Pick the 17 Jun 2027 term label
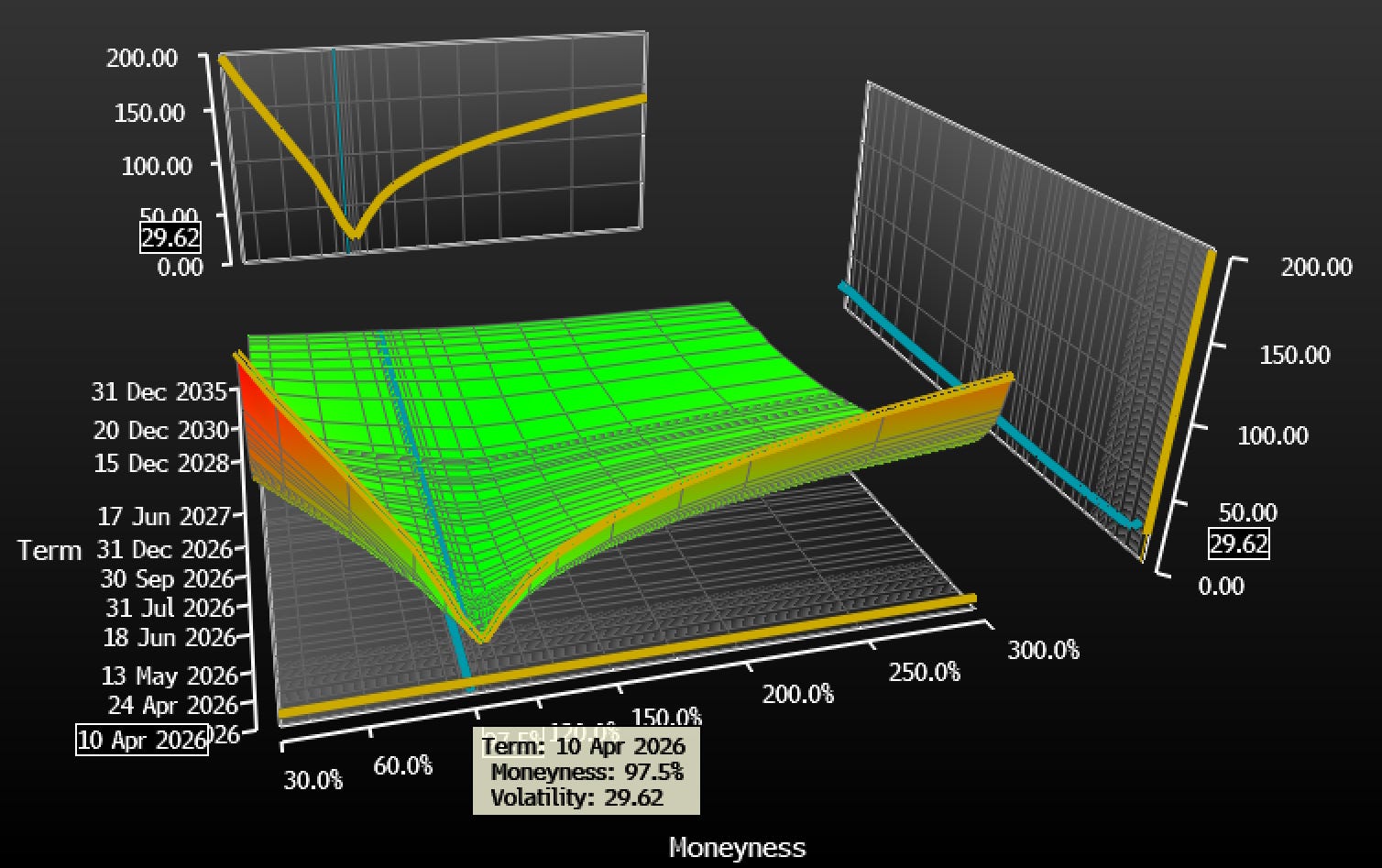Screen dimensions: 1382x868 (x=165, y=517)
